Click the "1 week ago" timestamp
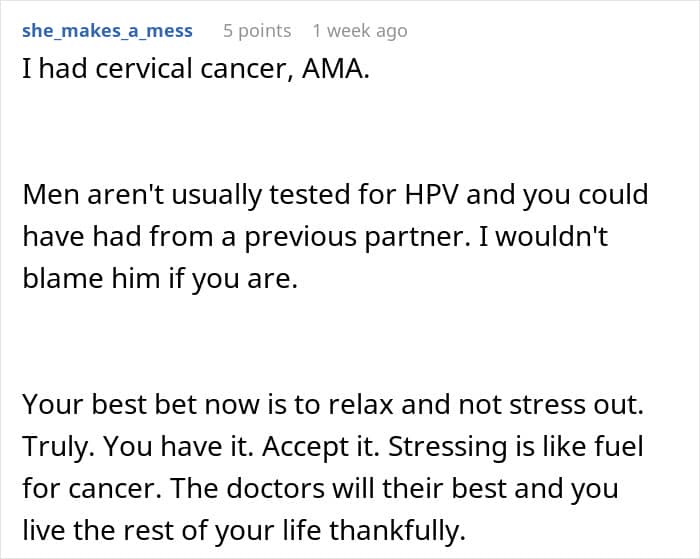Viewport: 700px width, 559px height. [360, 31]
